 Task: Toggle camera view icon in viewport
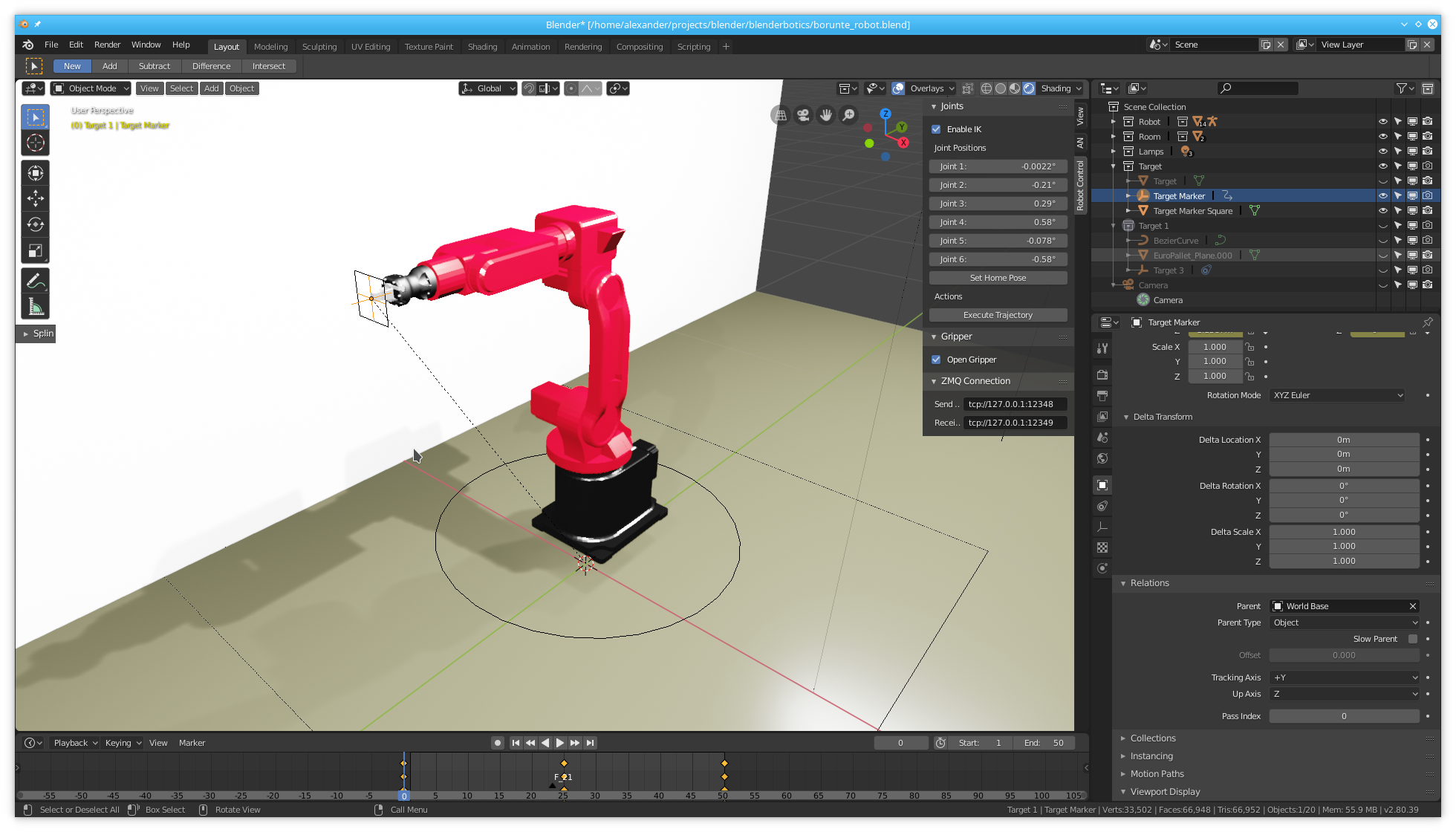(x=803, y=115)
